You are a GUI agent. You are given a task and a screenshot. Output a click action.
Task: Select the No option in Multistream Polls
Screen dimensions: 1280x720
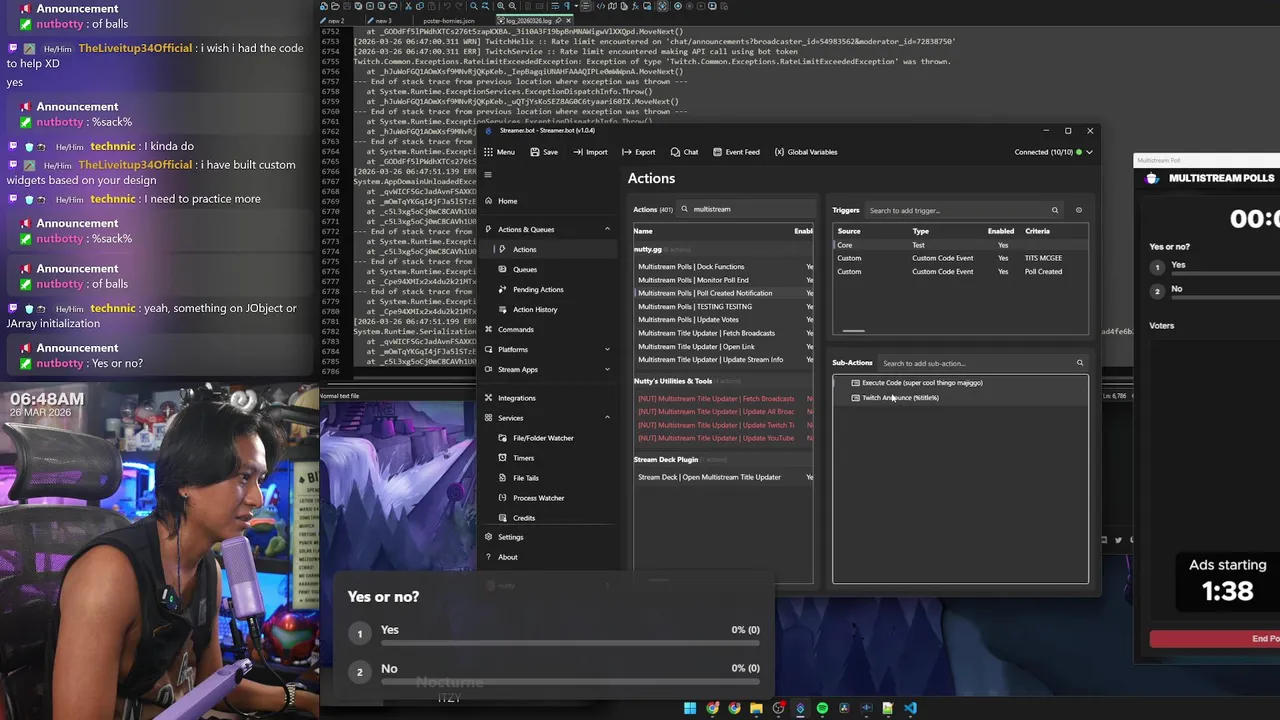pos(1214,290)
